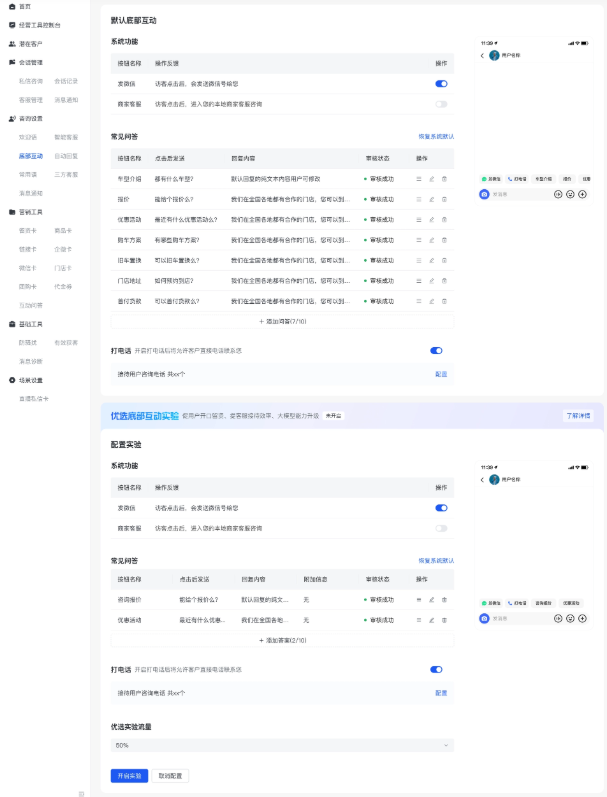The height and width of the screenshot is (797, 607).
Task: Delete the 报价 Q&A row
Action: pos(444,199)
